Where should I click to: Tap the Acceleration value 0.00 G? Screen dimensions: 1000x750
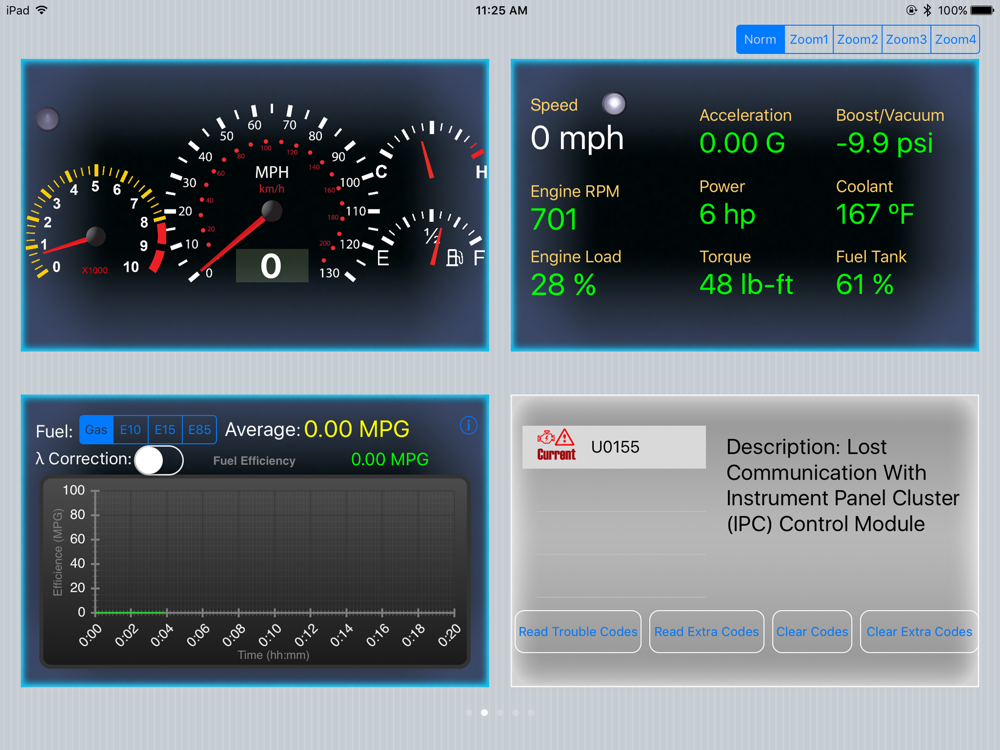coord(742,143)
